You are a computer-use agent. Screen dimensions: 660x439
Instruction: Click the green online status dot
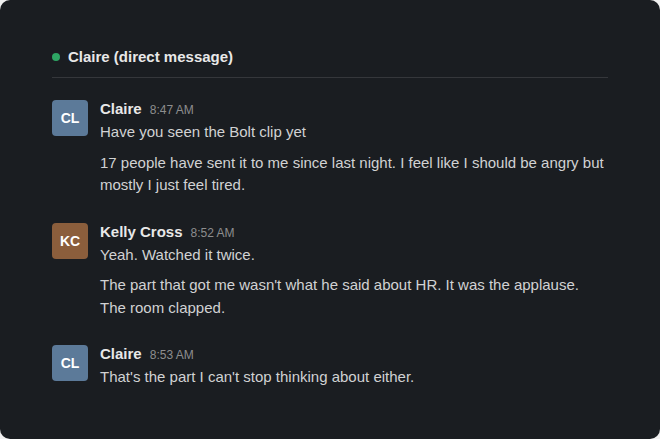pyautogui.click(x=56, y=57)
